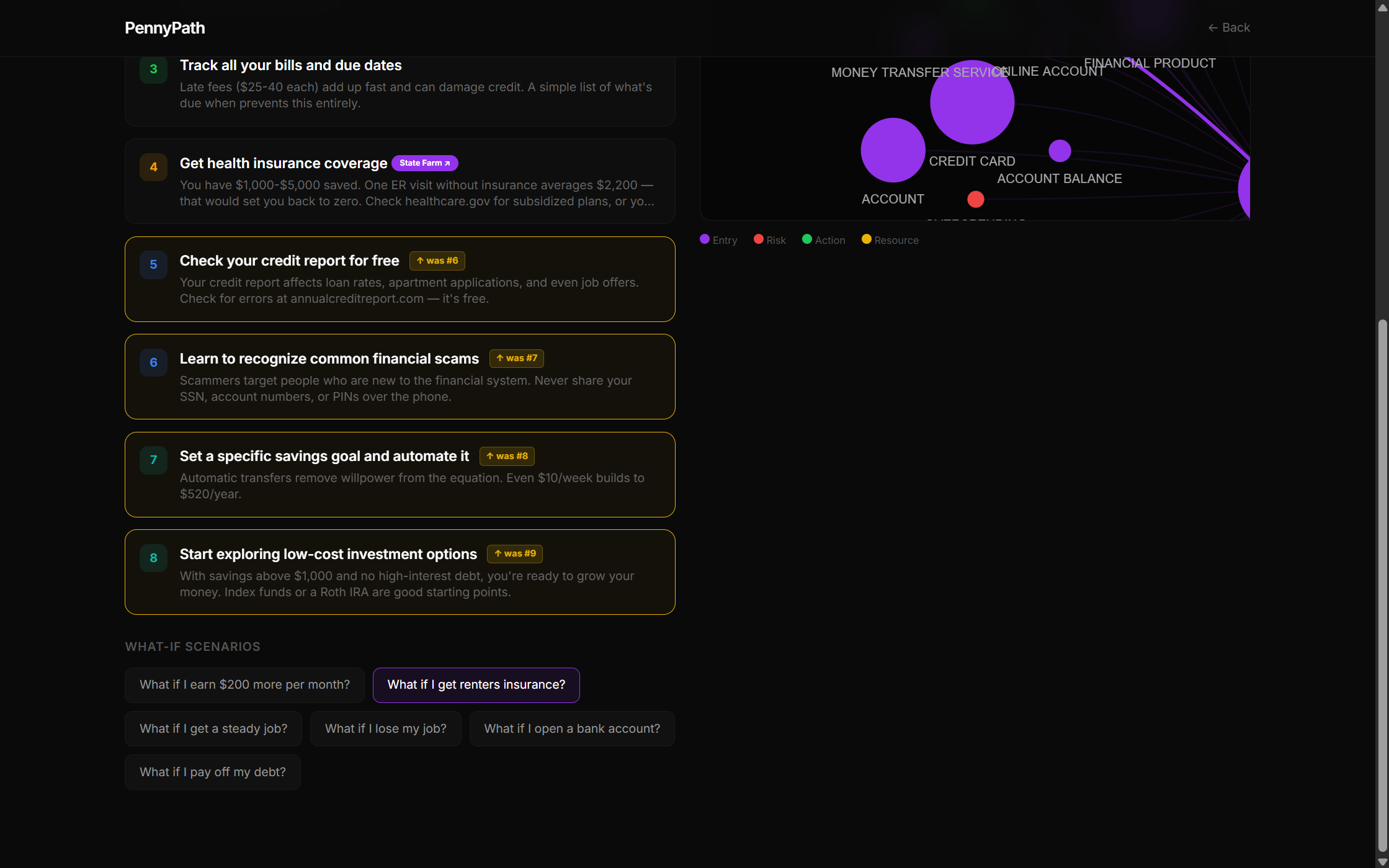Click the yellow Resource legend swatch
Screen dimensions: 1389x868
pyautogui.click(x=866, y=239)
